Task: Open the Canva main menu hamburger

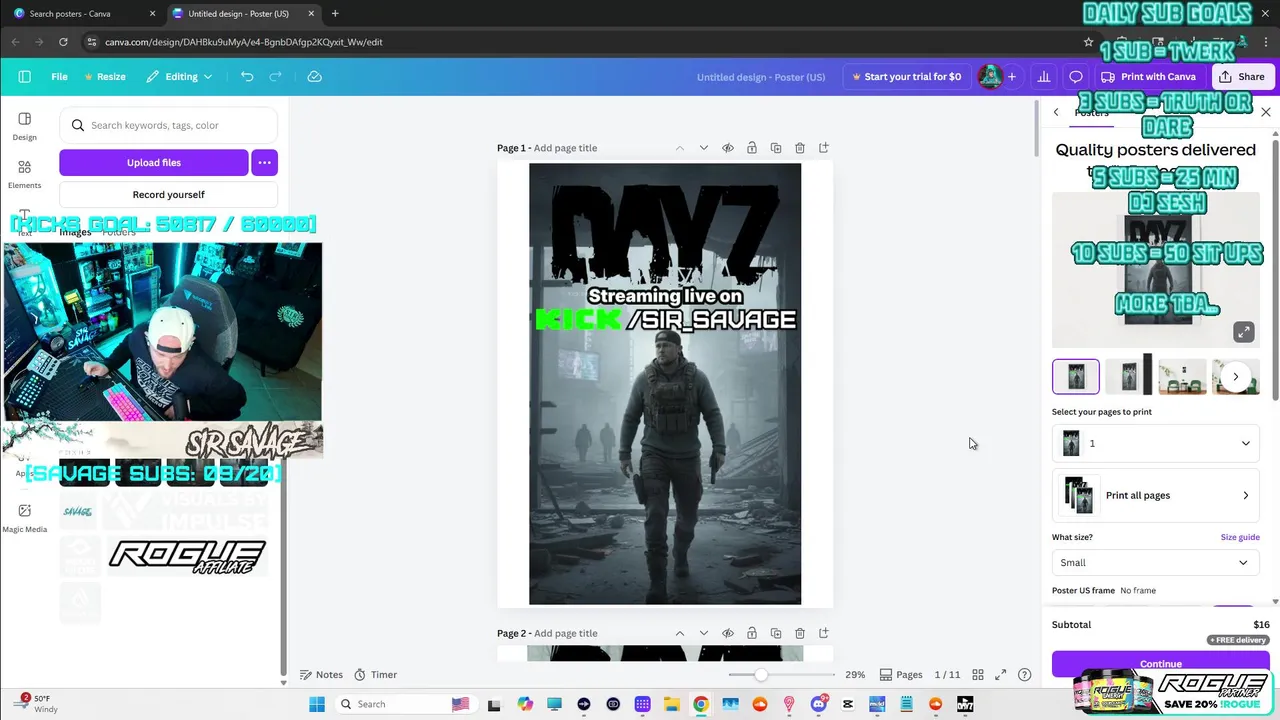Action: [24, 76]
